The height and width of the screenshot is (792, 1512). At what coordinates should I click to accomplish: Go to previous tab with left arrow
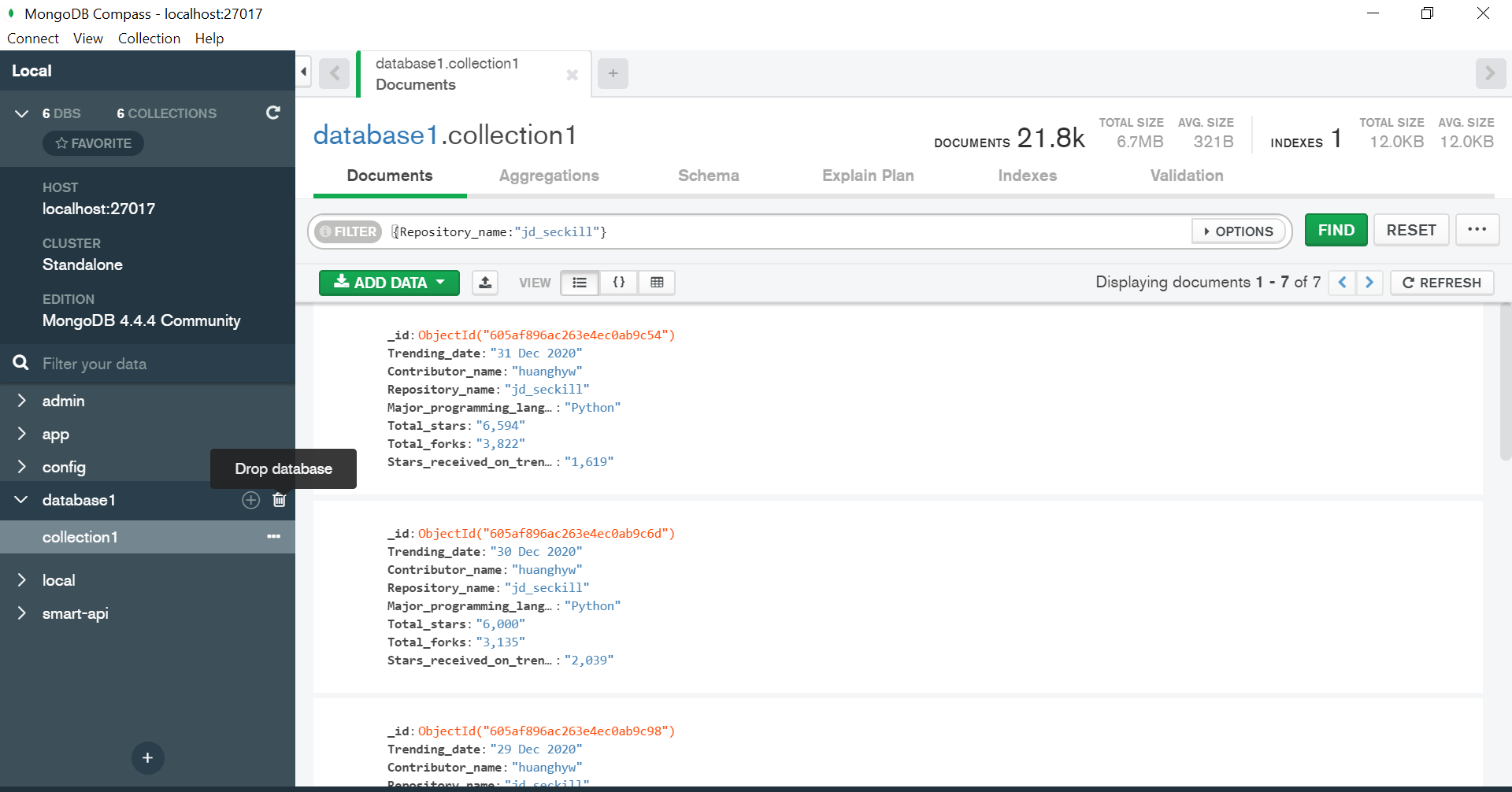335,73
